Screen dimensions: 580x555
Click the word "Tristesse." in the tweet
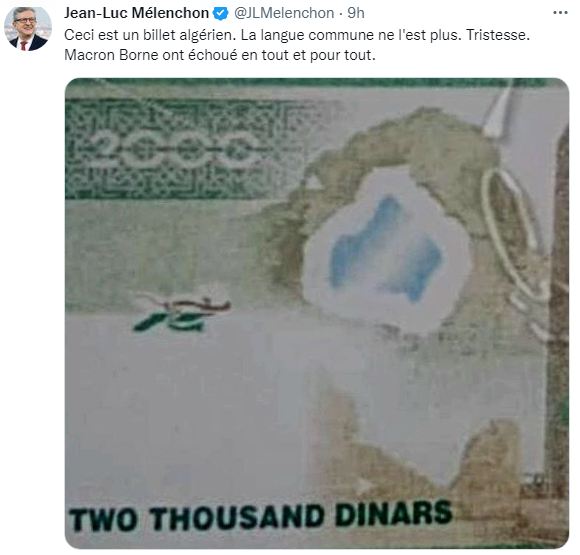498,35
